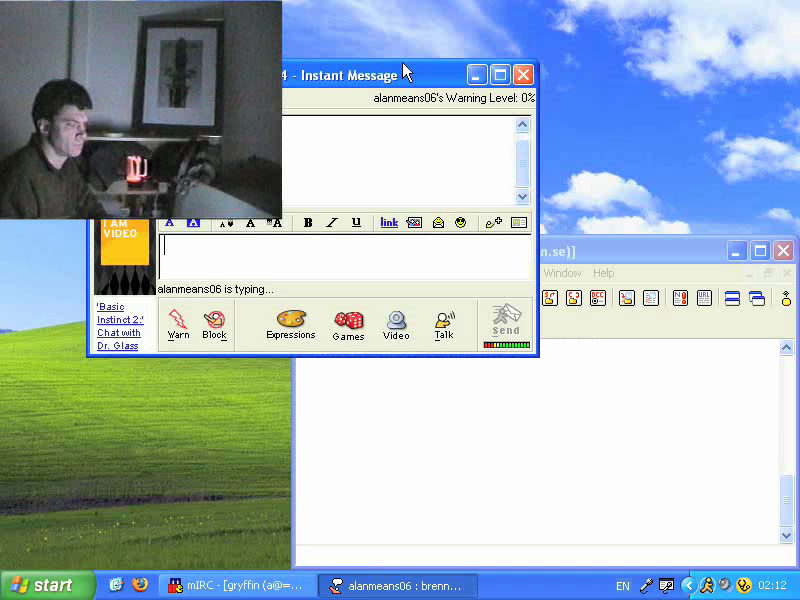Image resolution: width=800 pixels, height=600 pixels.
Task: Click the mIRC Send files icon
Action: coord(550,298)
